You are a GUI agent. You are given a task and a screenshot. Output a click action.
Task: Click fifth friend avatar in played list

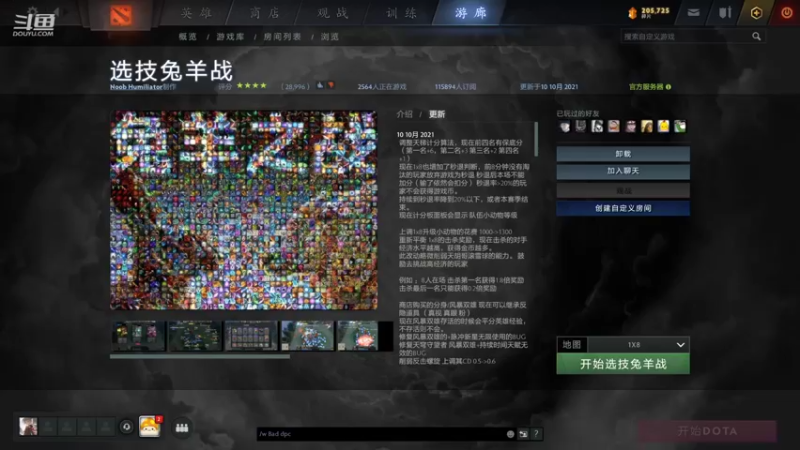(631, 126)
